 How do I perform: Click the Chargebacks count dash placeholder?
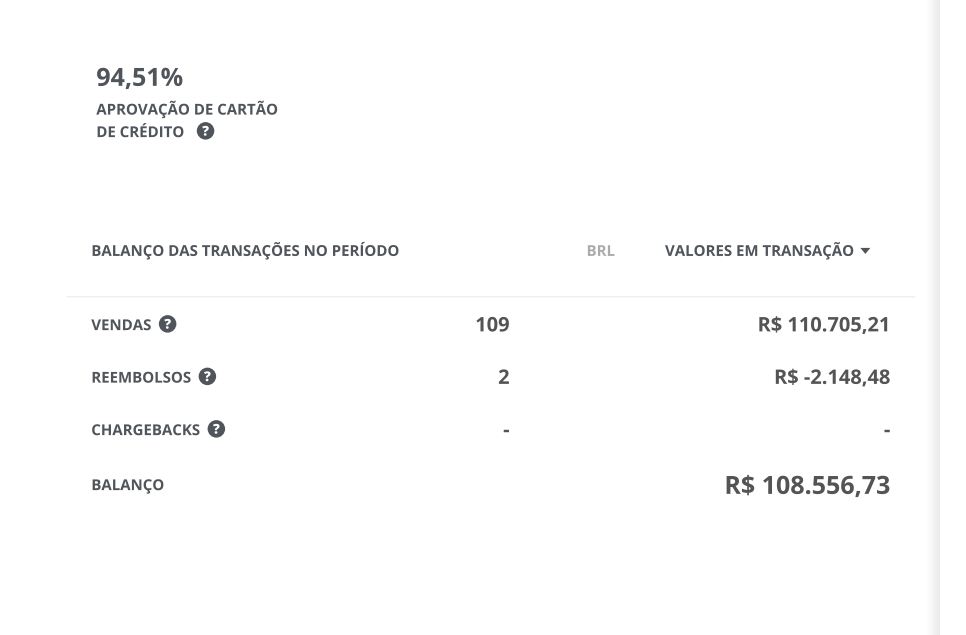pos(506,430)
